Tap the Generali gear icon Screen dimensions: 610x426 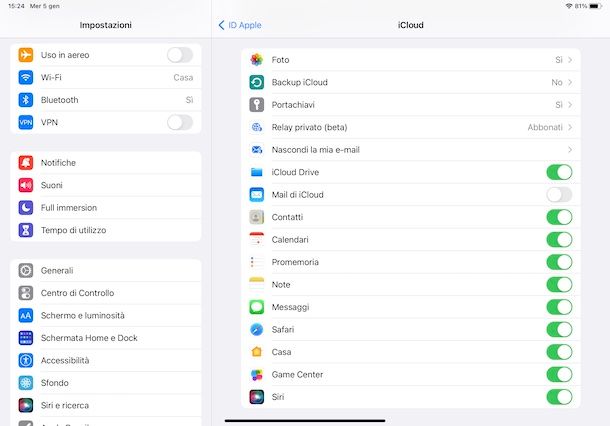point(26,270)
